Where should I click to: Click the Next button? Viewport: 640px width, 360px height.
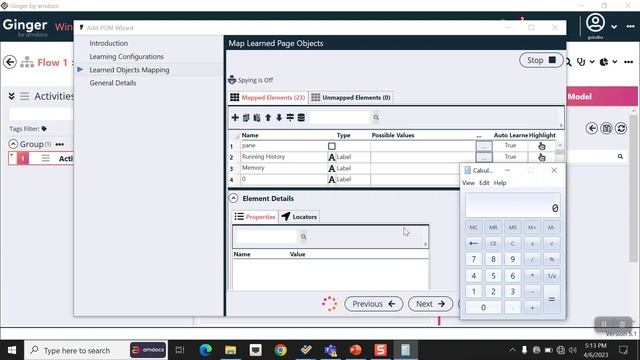(431, 304)
